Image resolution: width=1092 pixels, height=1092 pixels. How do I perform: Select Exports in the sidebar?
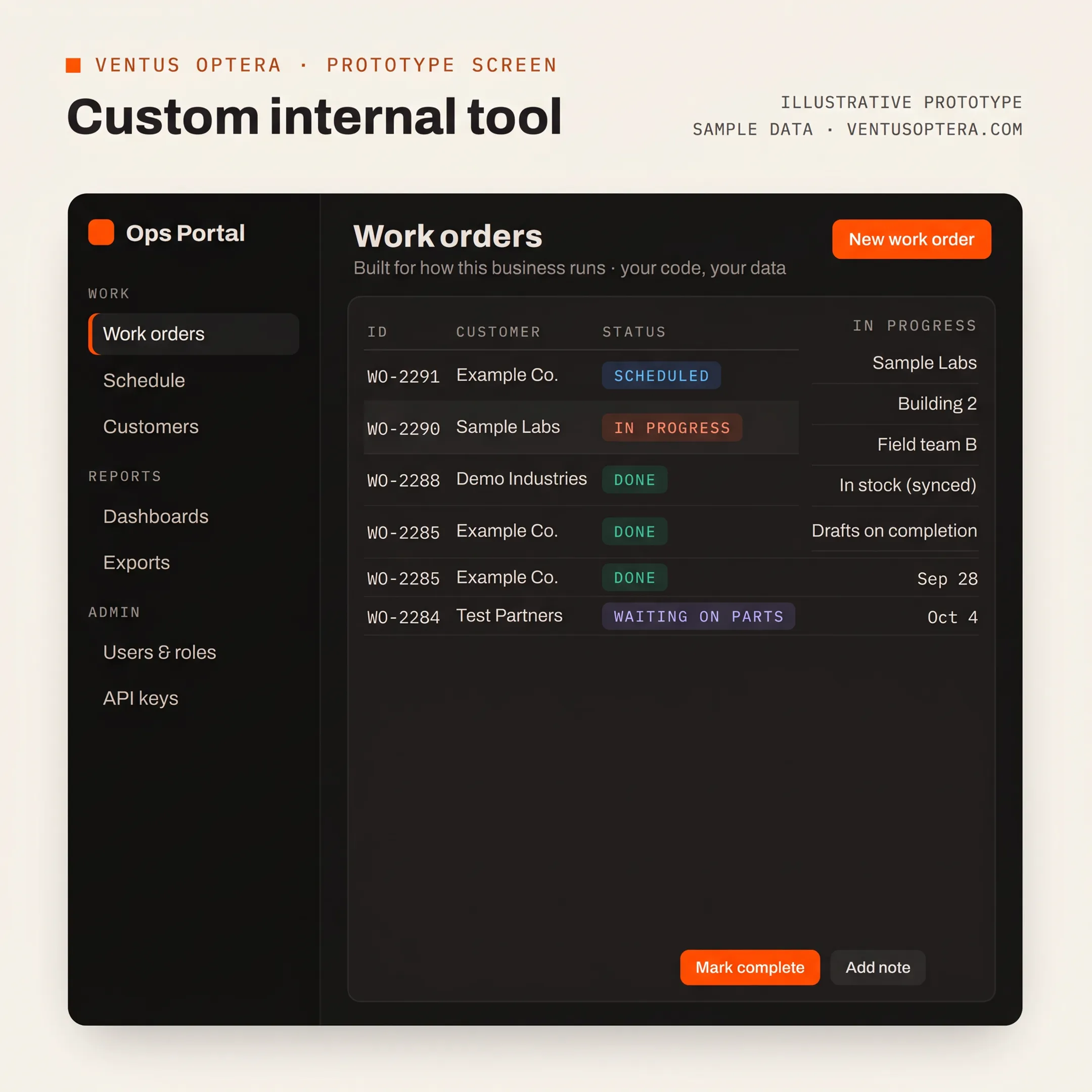tap(137, 563)
